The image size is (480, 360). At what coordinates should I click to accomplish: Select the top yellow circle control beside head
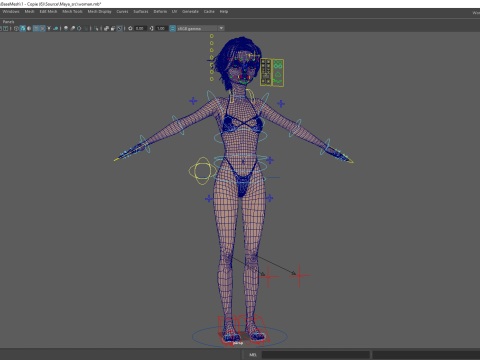coord(212,36)
